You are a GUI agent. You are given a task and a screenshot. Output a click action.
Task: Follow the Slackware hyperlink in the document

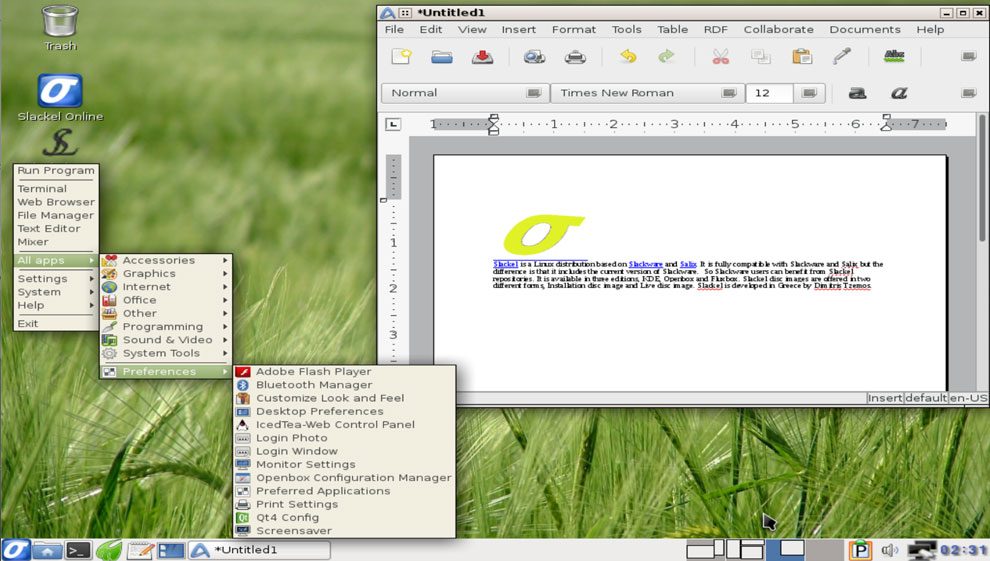(x=645, y=264)
